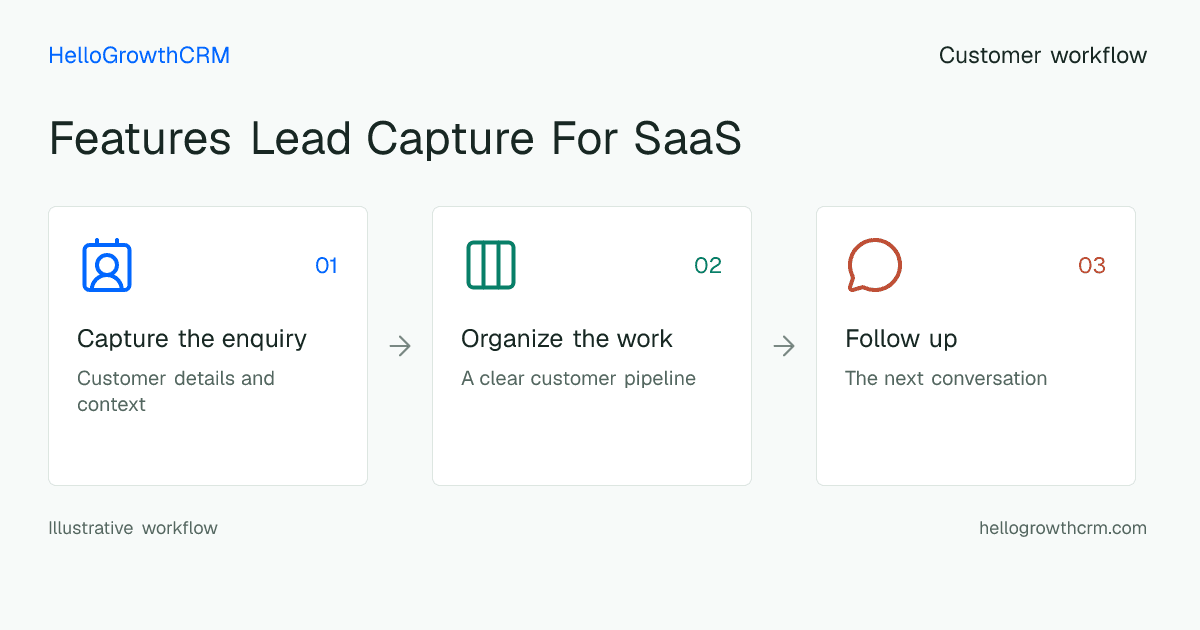1200x630 pixels.
Task: Click the green step number 02
Action: [x=708, y=265]
